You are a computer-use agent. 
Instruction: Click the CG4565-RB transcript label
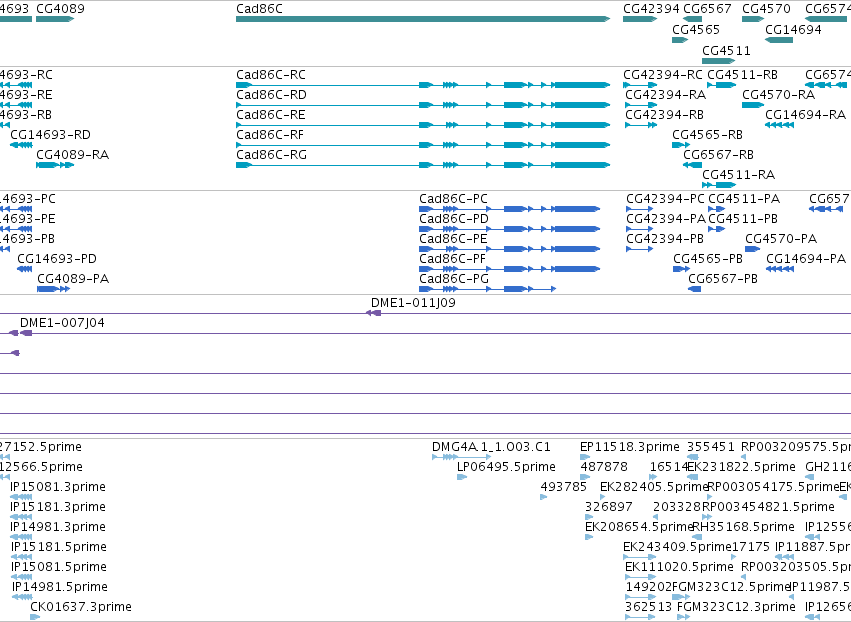pyautogui.click(x=707, y=135)
